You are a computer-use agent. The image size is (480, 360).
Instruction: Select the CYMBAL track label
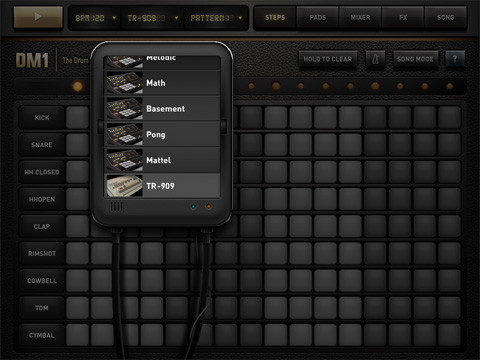coord(42,335)
